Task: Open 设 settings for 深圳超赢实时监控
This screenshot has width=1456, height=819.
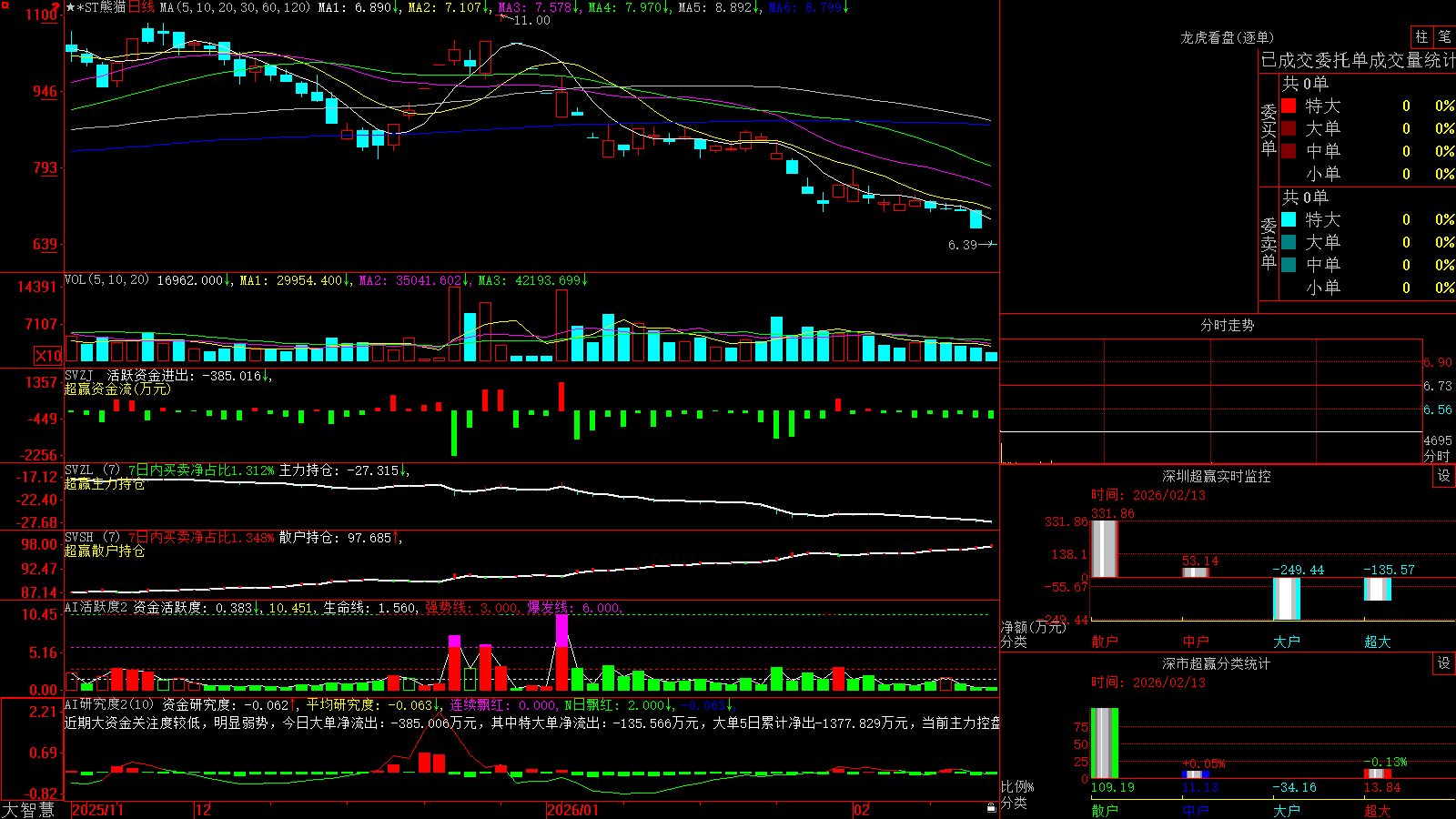Action: pos(1444,476)
